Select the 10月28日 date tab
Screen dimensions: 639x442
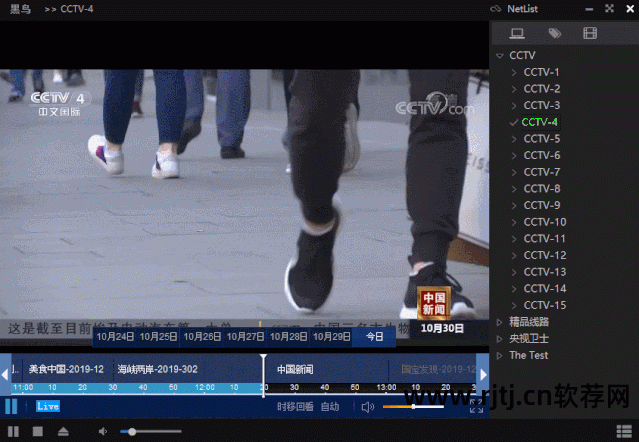[x=289, y=336]
